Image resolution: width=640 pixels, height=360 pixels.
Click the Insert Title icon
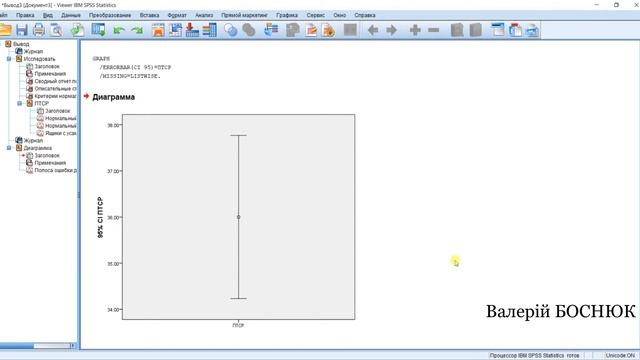(515, 30)
